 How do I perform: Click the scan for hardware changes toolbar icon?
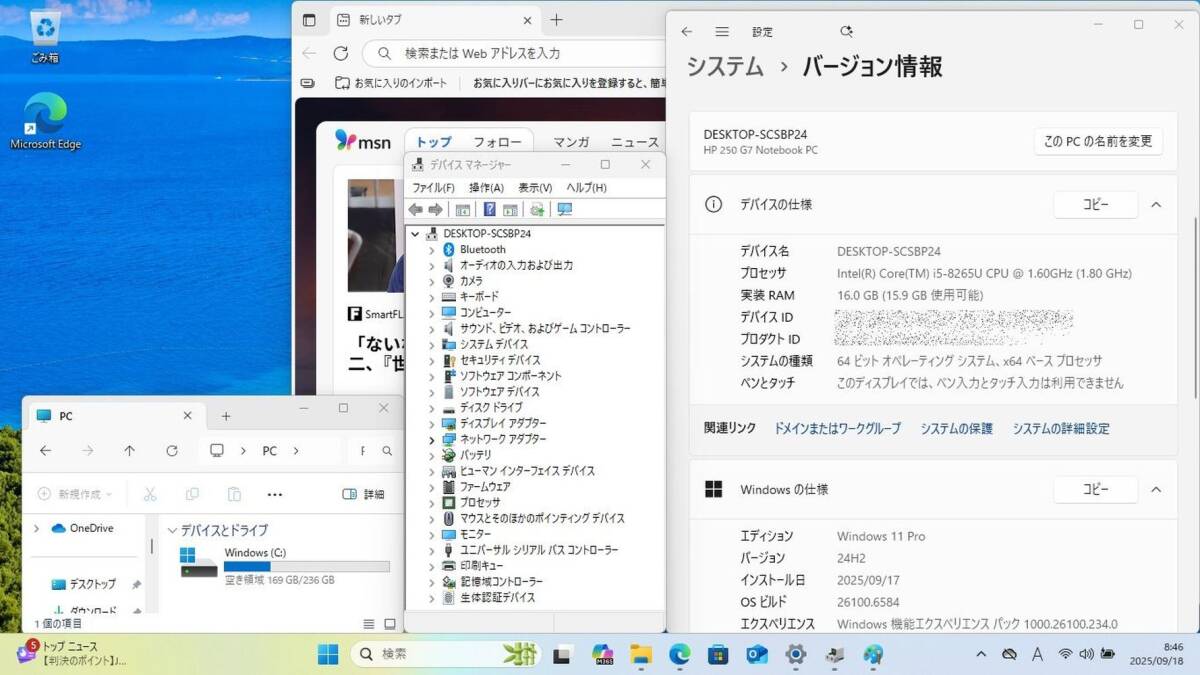point(564,209)
